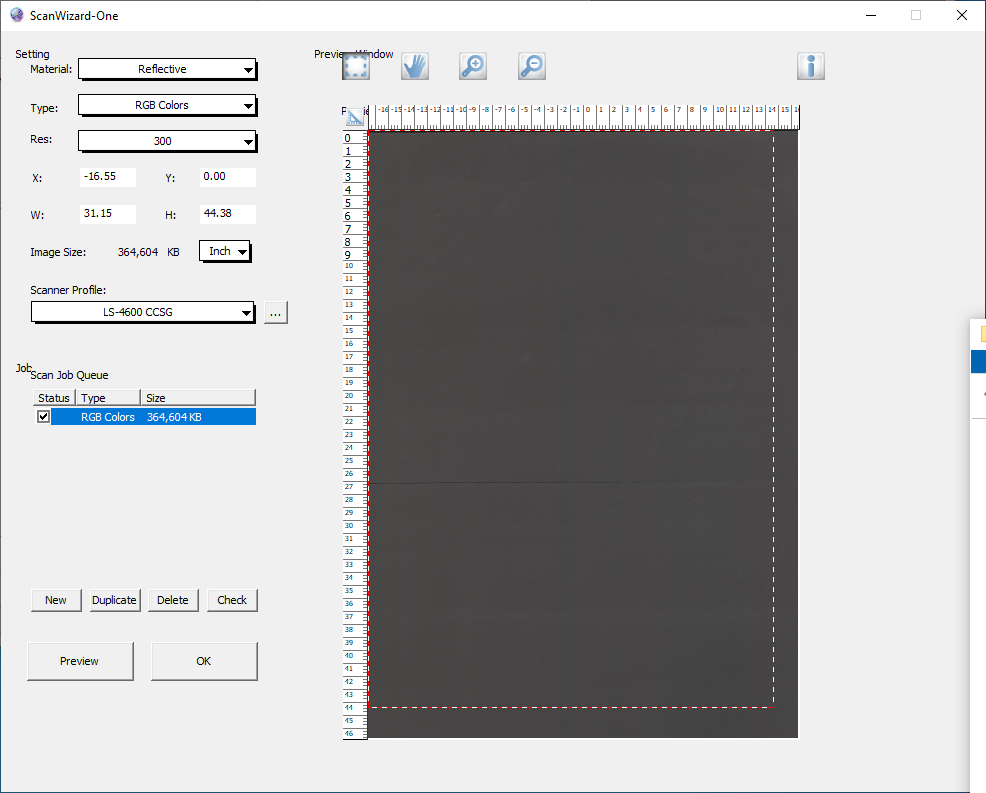Viewport: 986px width, 793px height.
Task: Open scanner profile browse ellipsis button
Action: coord(277,313)
